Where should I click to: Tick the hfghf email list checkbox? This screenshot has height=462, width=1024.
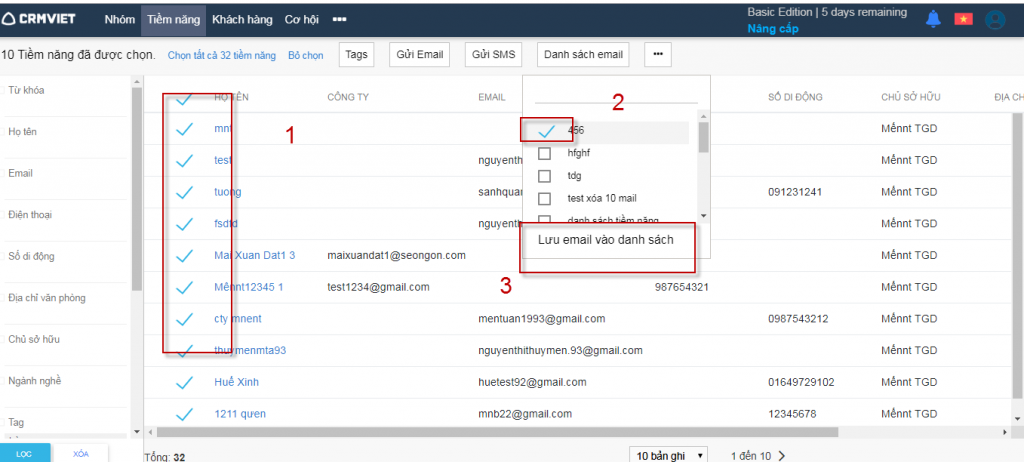click(545, 154)
